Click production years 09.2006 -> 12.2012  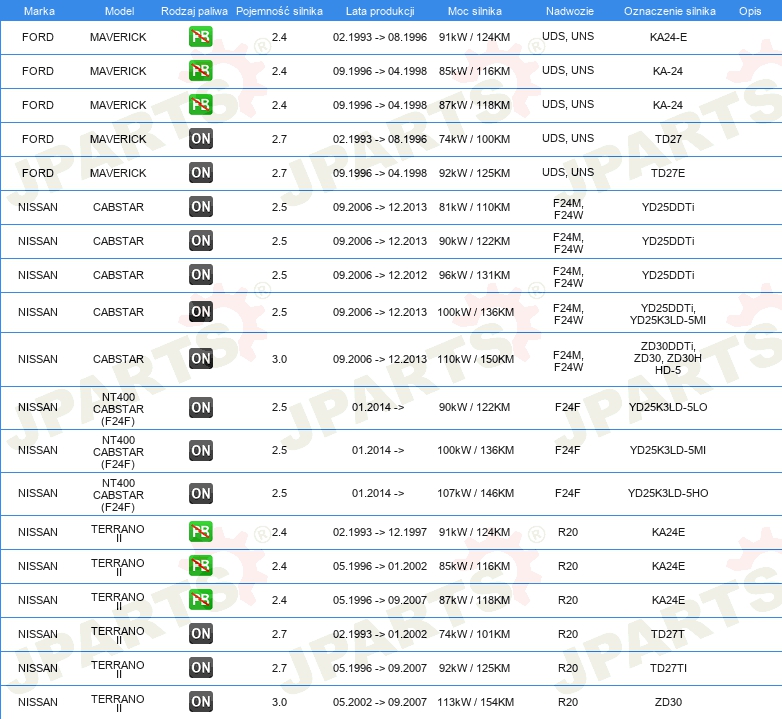click(x=380, y=275)
